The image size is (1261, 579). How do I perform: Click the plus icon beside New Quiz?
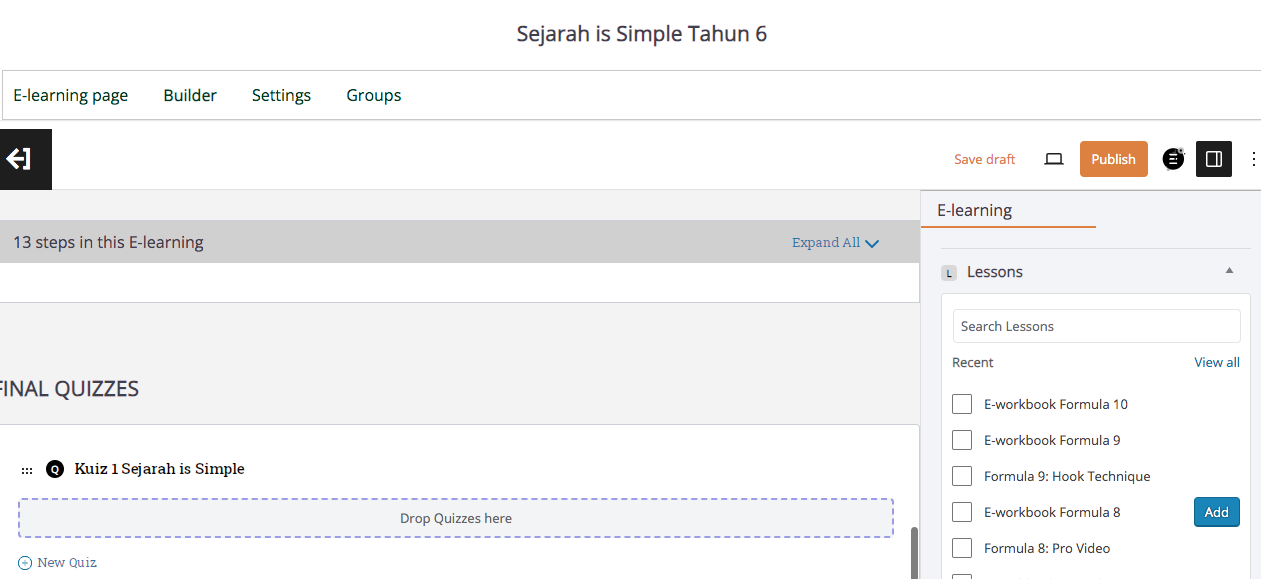click(25, 563)
